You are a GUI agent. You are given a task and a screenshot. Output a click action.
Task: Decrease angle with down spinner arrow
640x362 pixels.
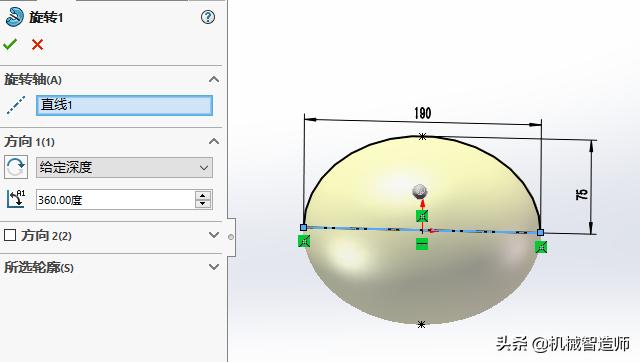coord(203,204)
